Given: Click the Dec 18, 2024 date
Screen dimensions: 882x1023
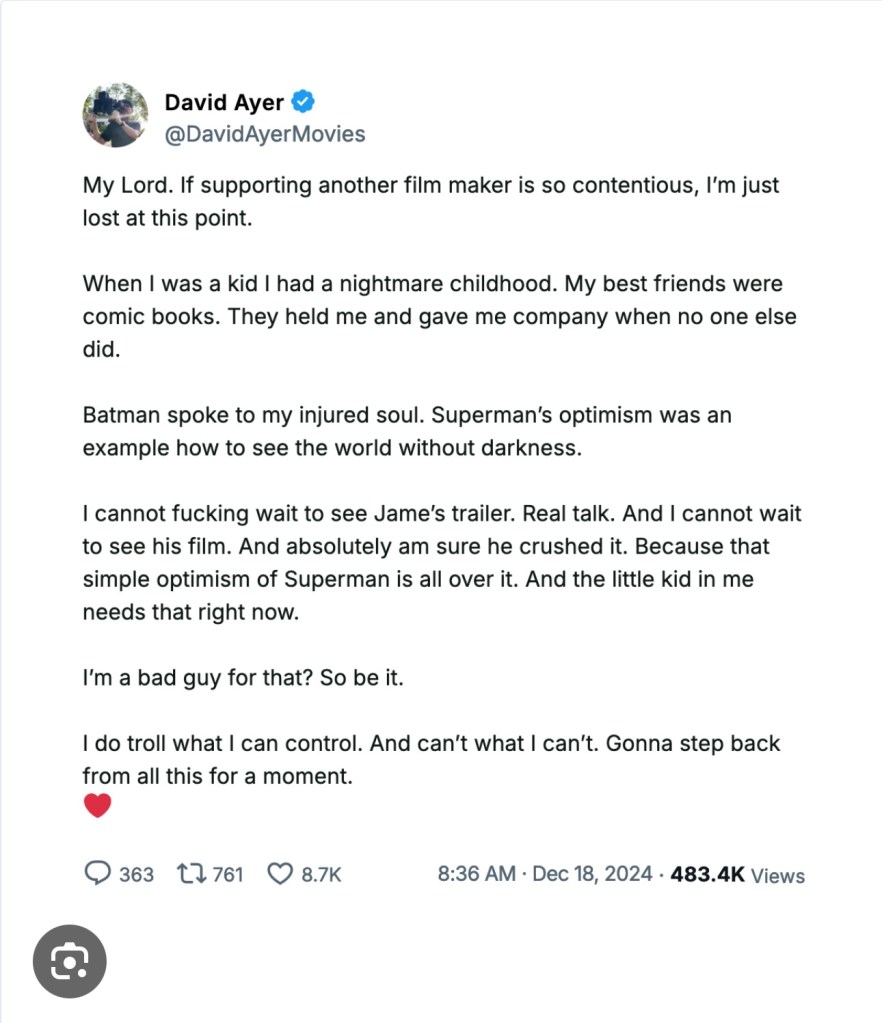Looking at the screenshot, I should click(x=591, y=874).
